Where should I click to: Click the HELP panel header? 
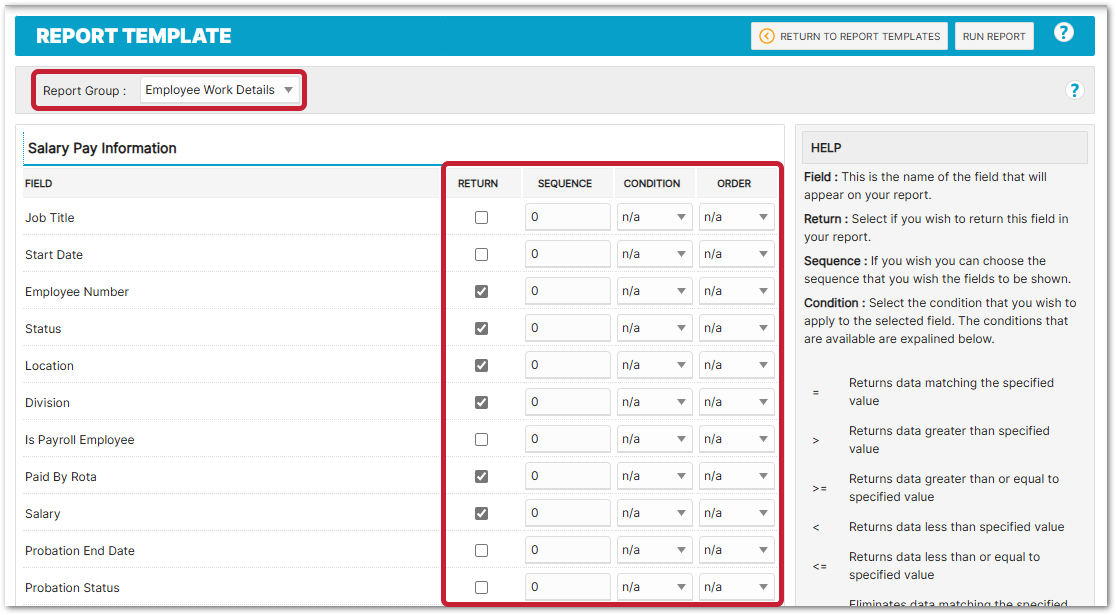pos(945,148)
